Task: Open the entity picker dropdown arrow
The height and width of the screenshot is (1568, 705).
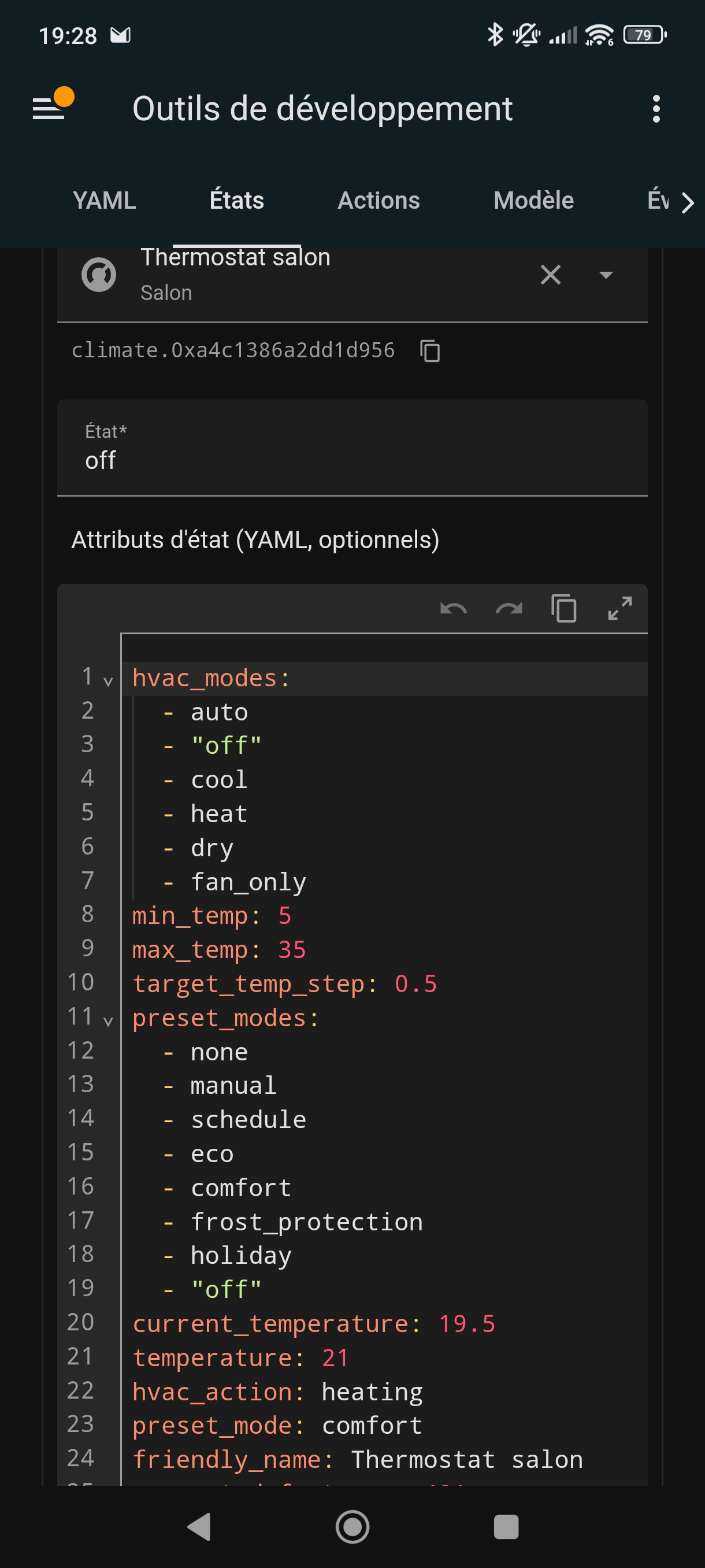Action: (605, 275)
